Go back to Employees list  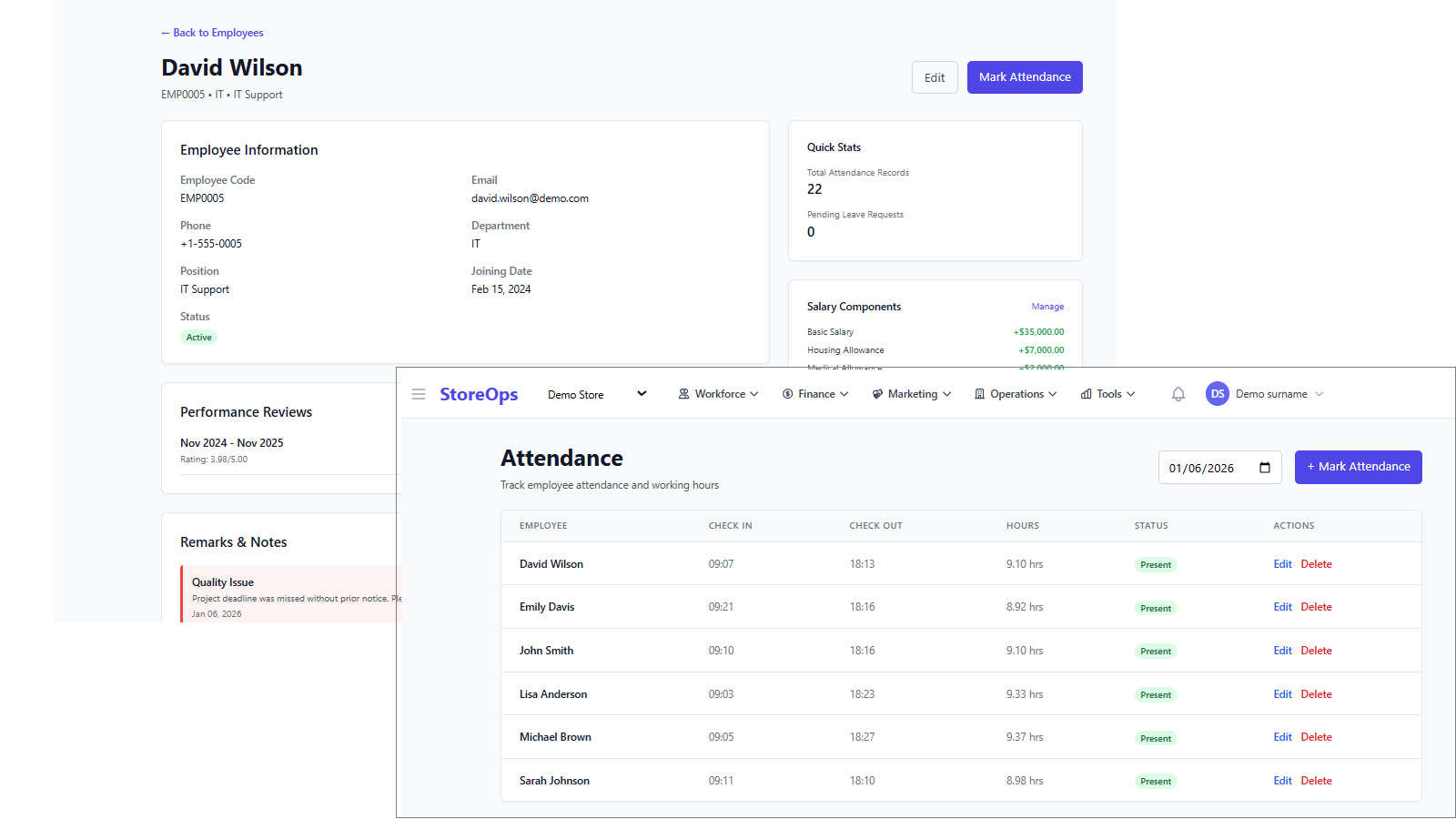[212, 33]
